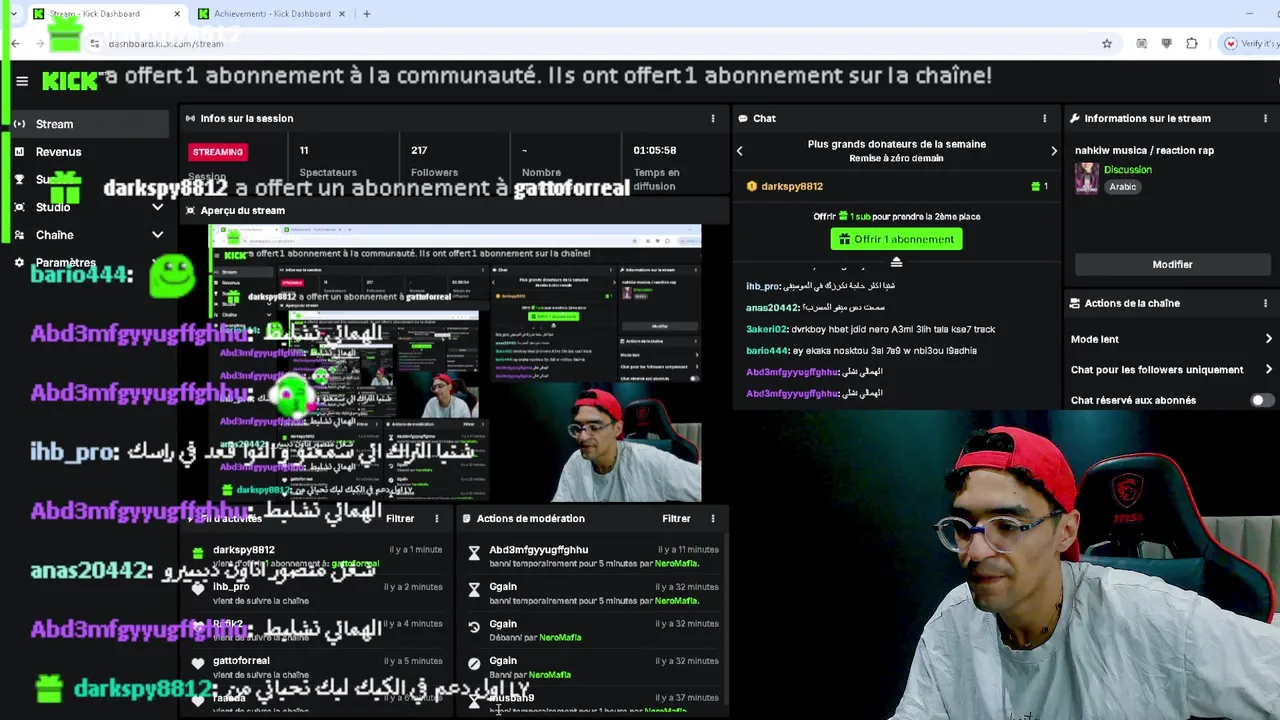Switch to Stream - Kick Dashboard tab
The width and height of the screenshot is (1280, 720).
[x=106, y=14]
